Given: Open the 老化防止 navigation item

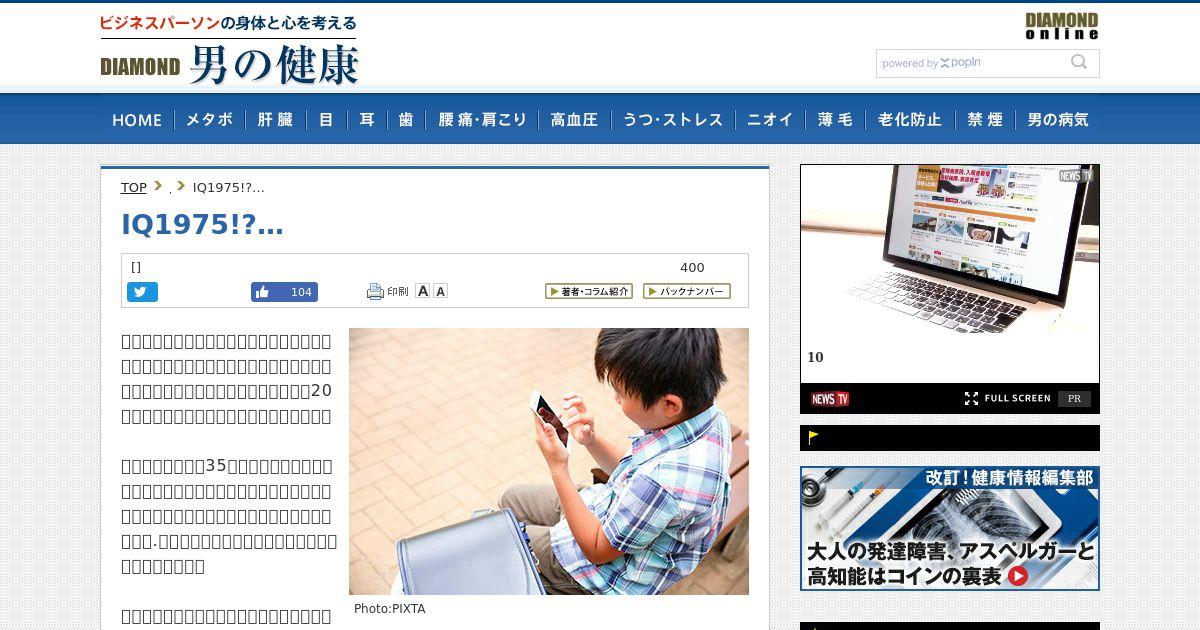Looking at the screenshot, I should [910, 120].
